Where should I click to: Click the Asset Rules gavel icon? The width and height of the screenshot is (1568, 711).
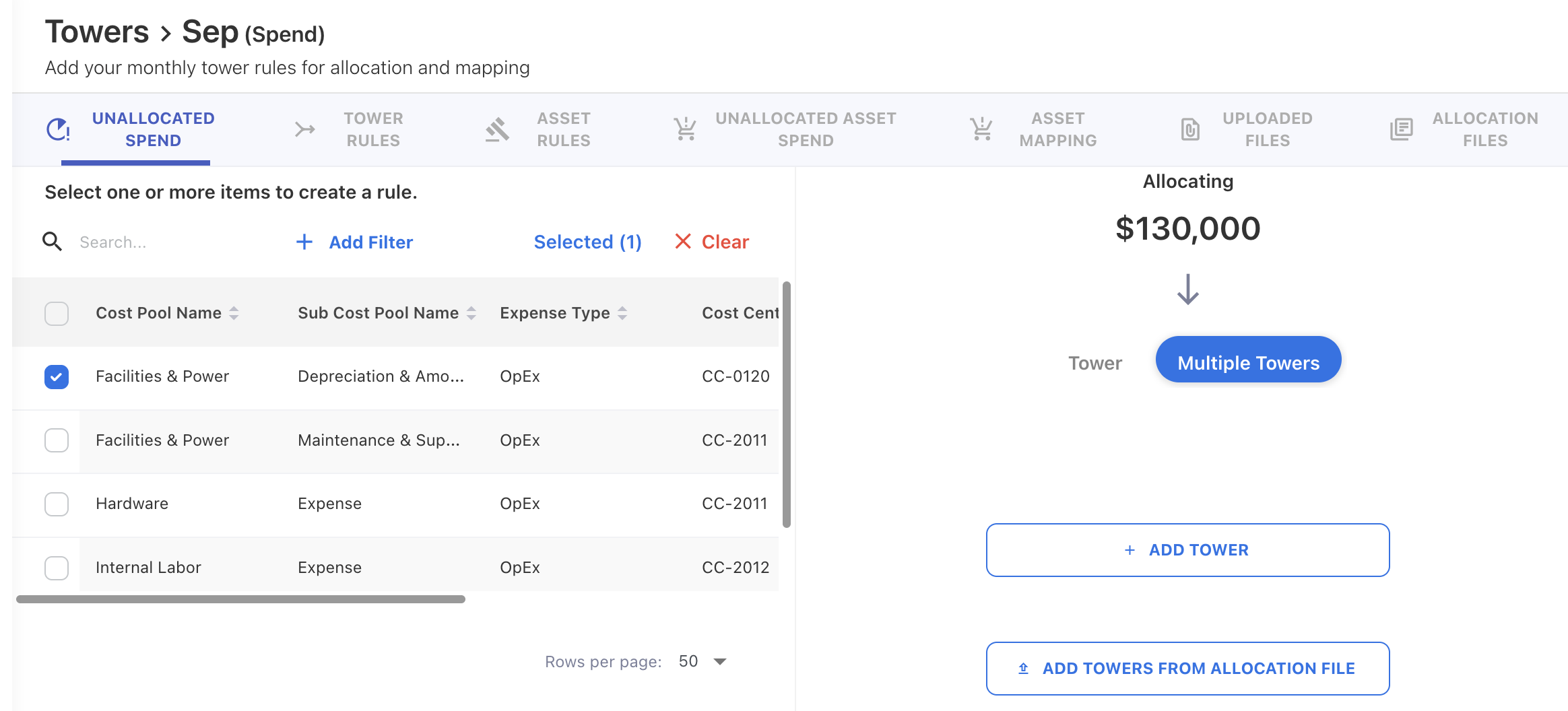pyautogui.click(x=497, y=129)
